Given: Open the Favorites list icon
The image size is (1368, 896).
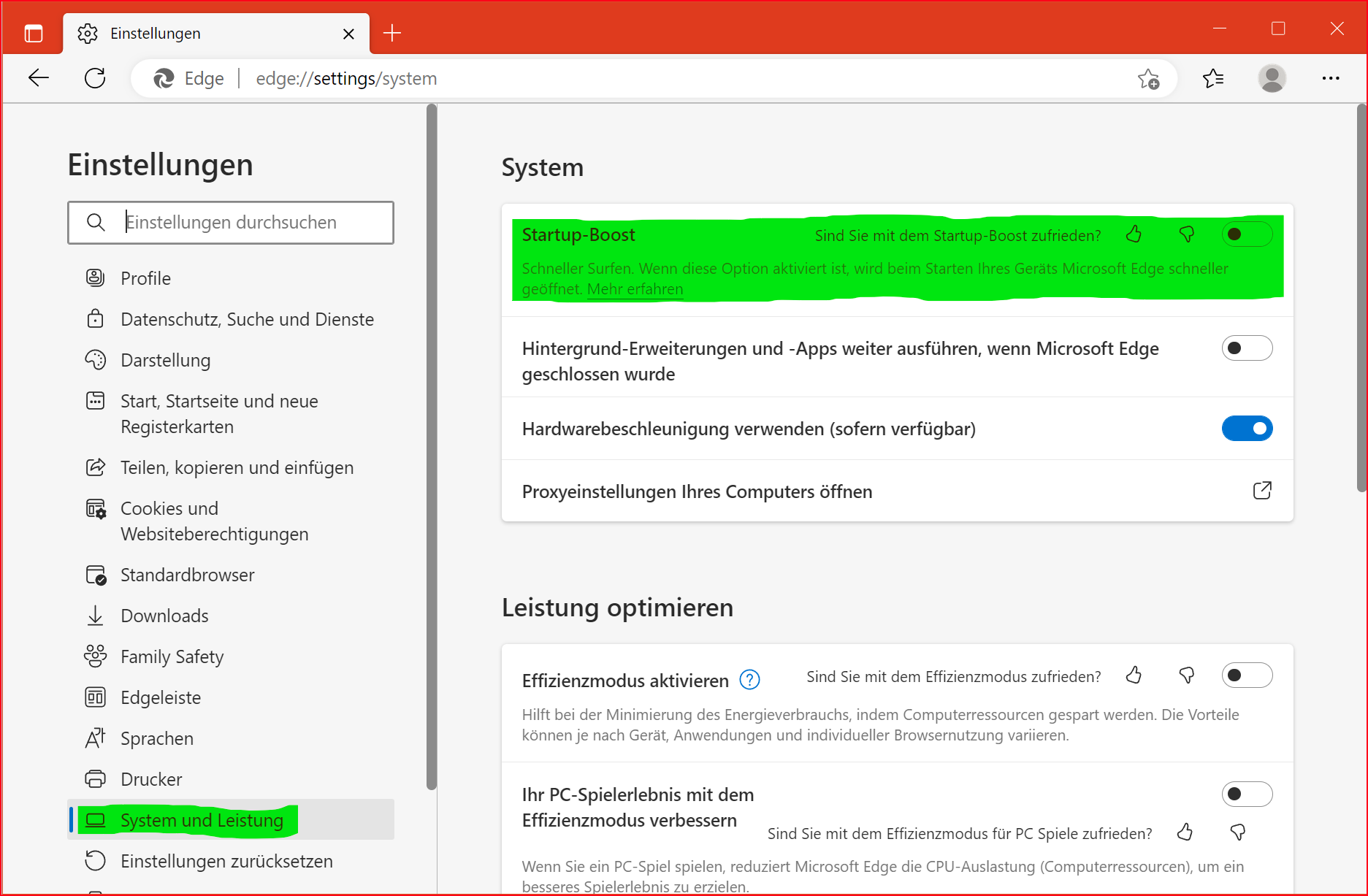Looking at the screenshot, I should (1213, 77).
